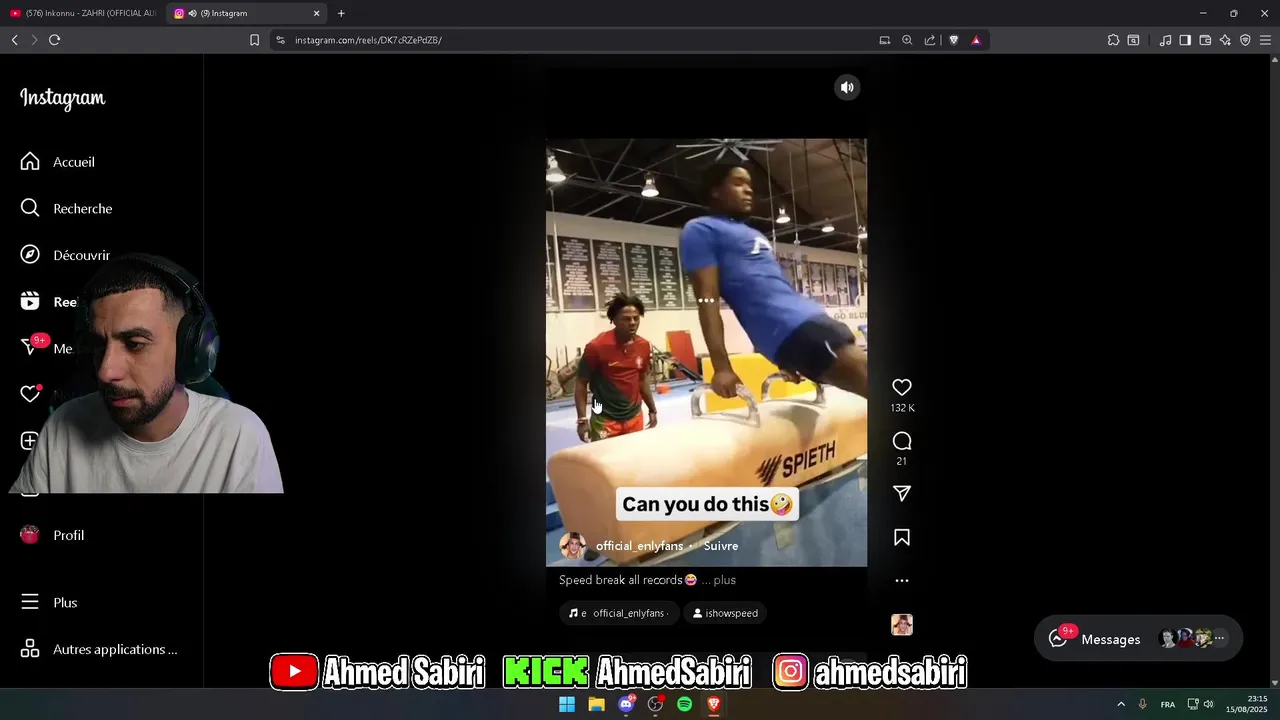View site information icon
Screen dimensions: 1280x720
pos(280,40)
